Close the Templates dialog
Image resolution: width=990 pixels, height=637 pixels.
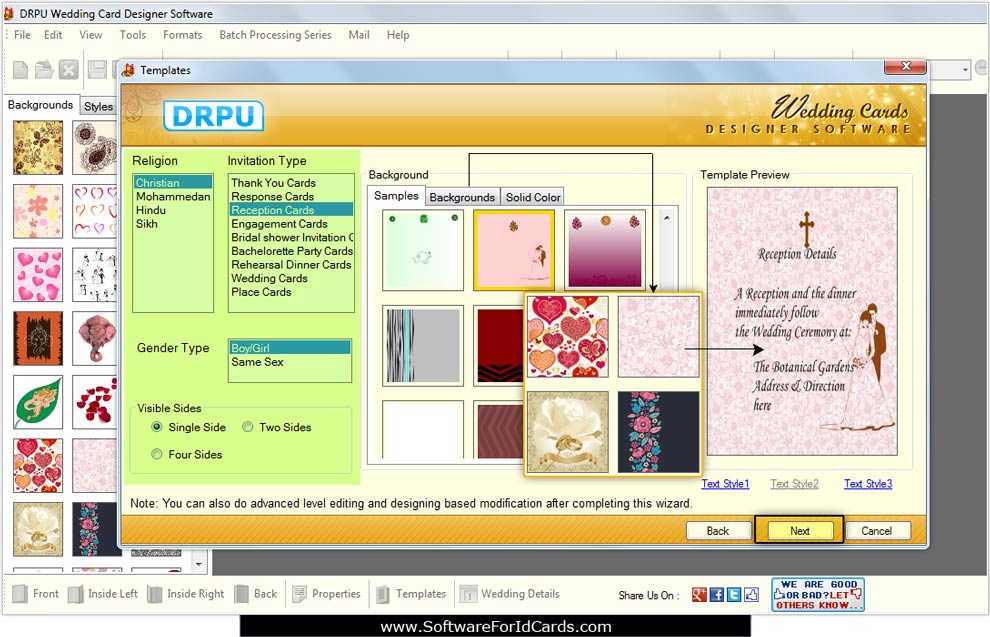(x=905, y=66)
